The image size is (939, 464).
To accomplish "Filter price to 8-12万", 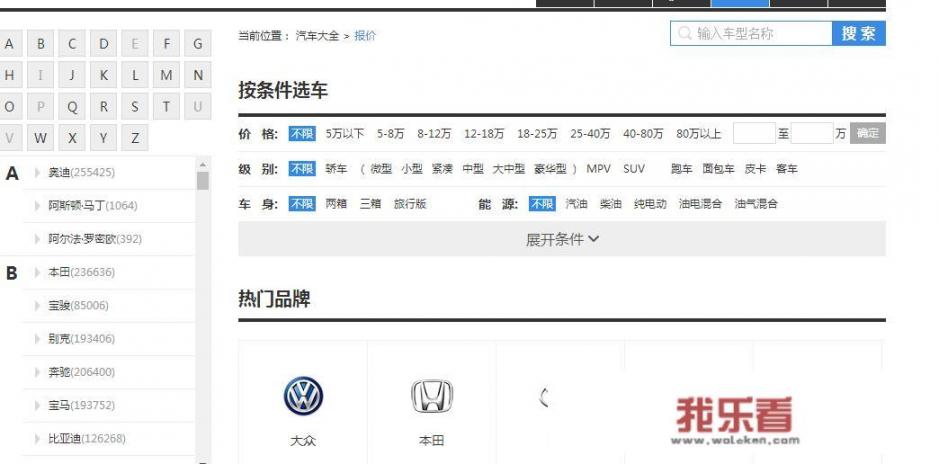I will [x=434, y=134].
